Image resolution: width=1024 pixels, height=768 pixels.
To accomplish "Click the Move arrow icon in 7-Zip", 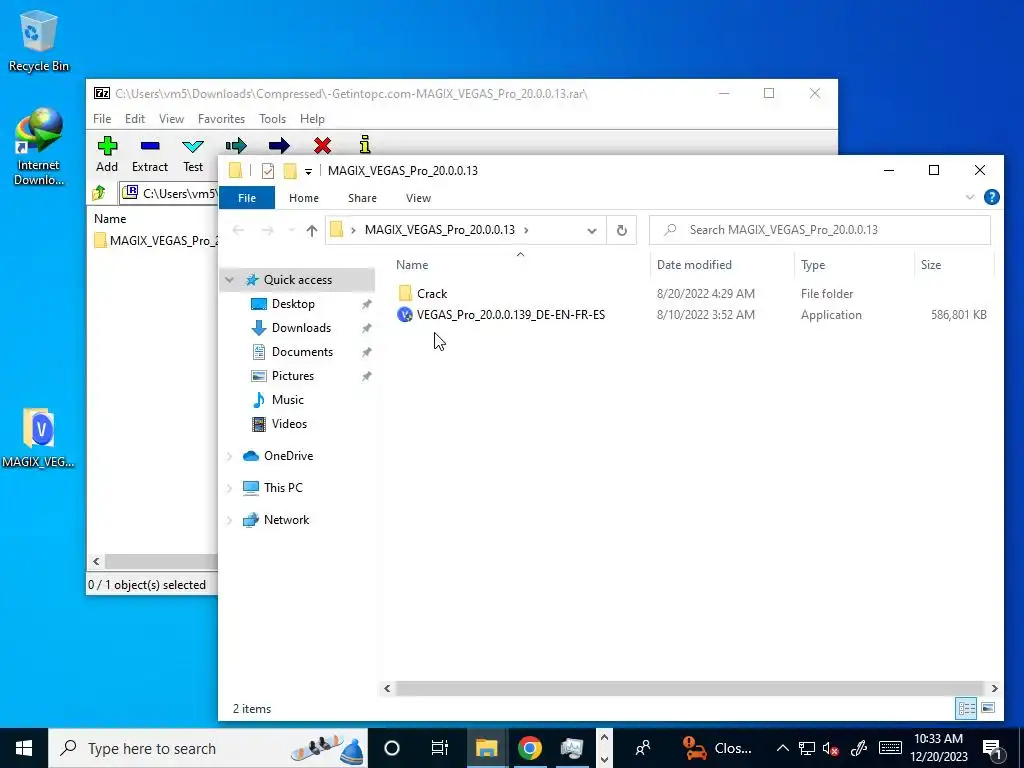I will (x=279, y=146).
